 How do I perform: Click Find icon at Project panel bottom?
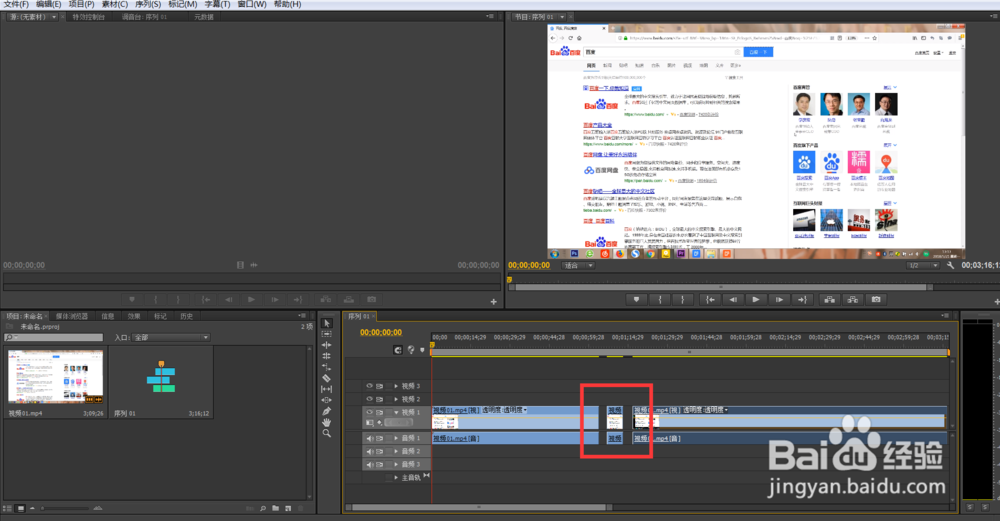(263, 508)
